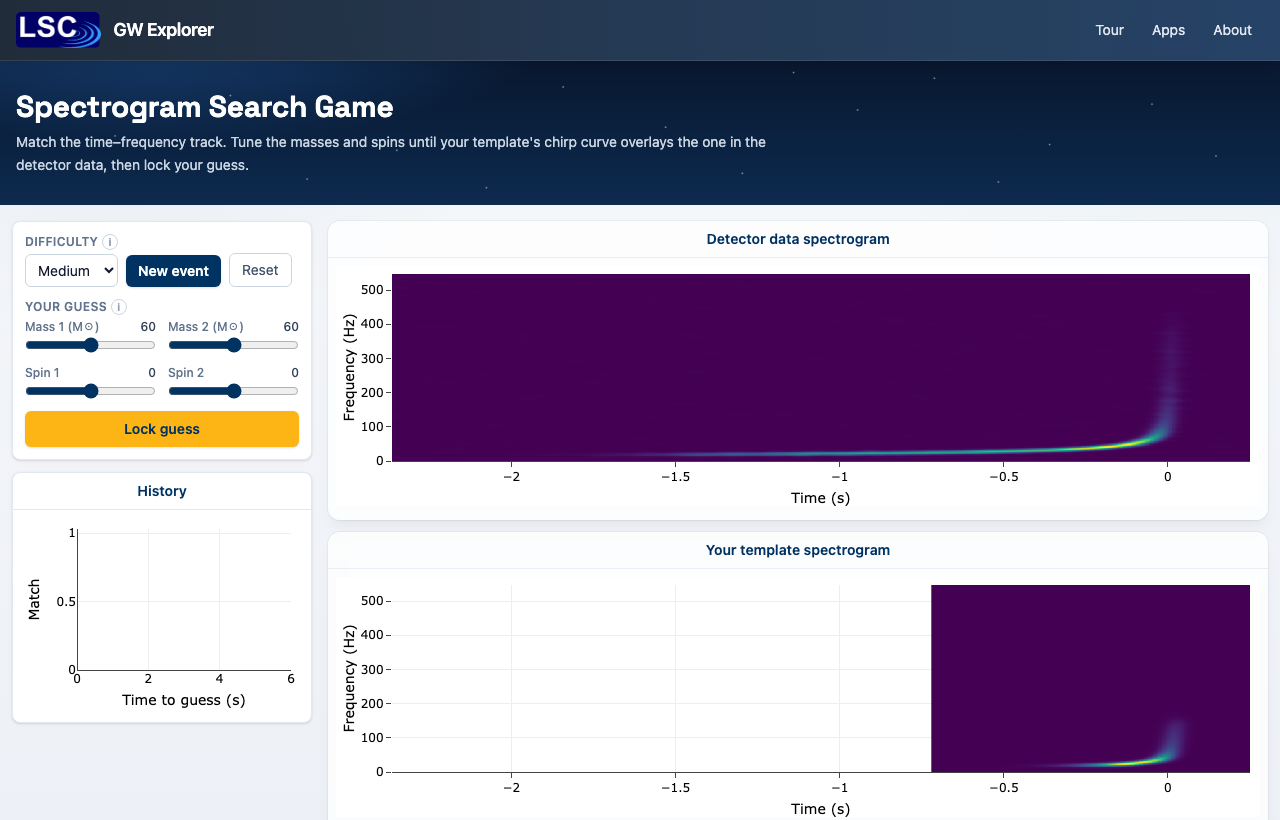Click inside the History match plot
The height and width of the screenshot is (820, 1280).
[184, 602]
